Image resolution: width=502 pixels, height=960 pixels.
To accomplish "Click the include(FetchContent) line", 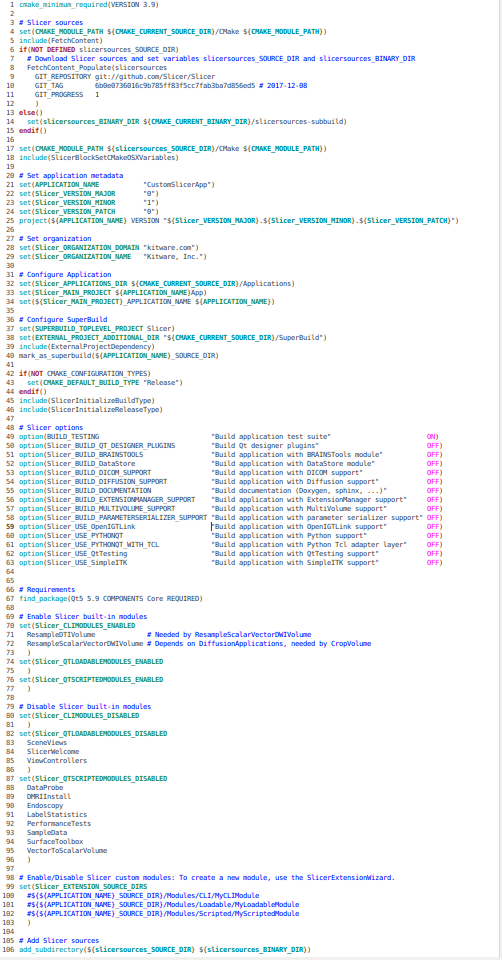I will (x=61, y=40).
